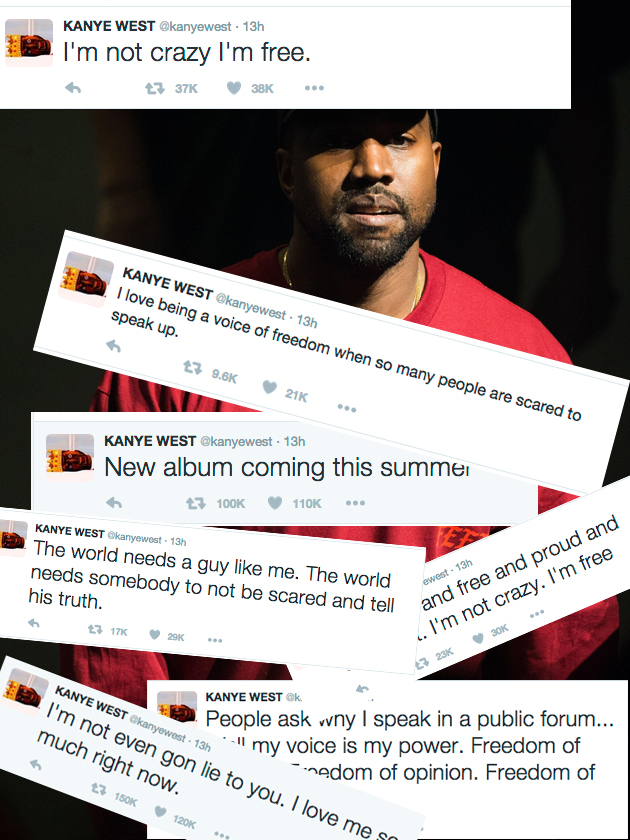The height and width of the screenshot is (840, 630).
Task: Open avatar thumbnail on "I'm not crazy" tweet
Action: tap(29, 42)
